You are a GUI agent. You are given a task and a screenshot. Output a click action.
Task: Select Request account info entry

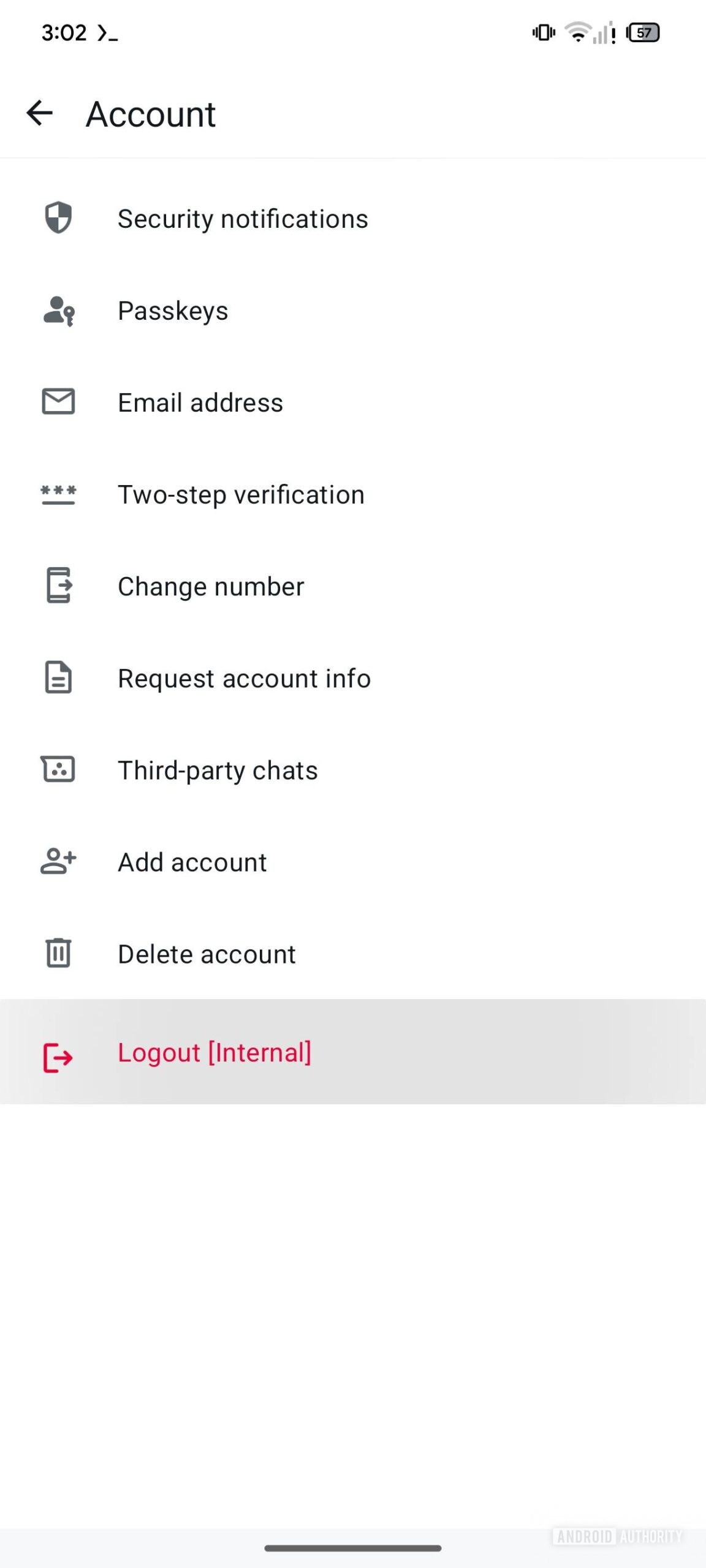pos(244,678)
